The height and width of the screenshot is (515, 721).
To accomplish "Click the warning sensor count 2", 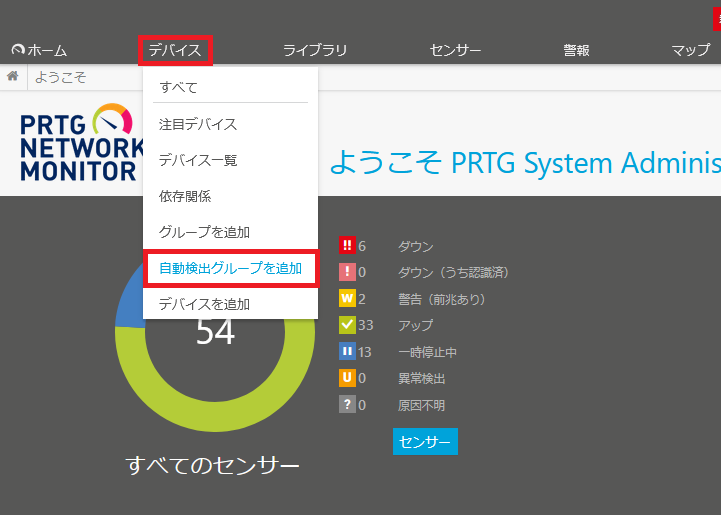I will coord(362,299).
